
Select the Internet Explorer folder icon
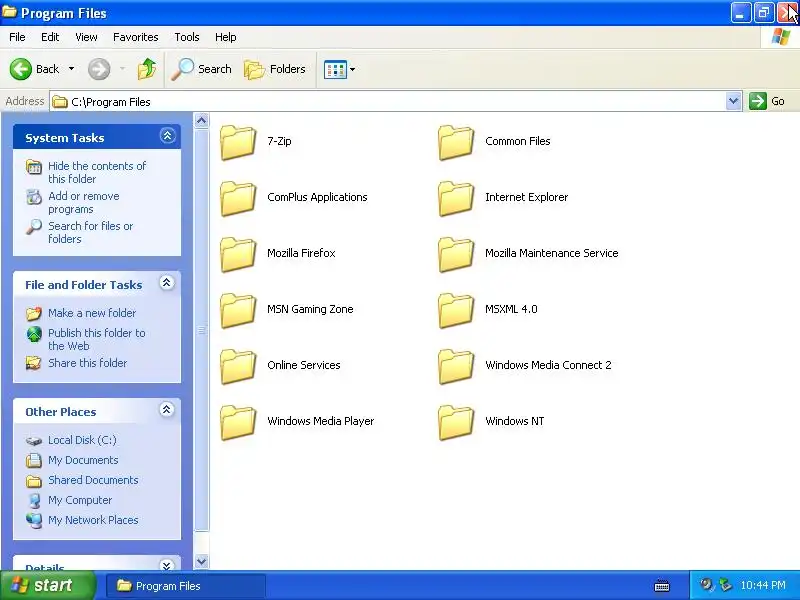(x=456, y=198)
